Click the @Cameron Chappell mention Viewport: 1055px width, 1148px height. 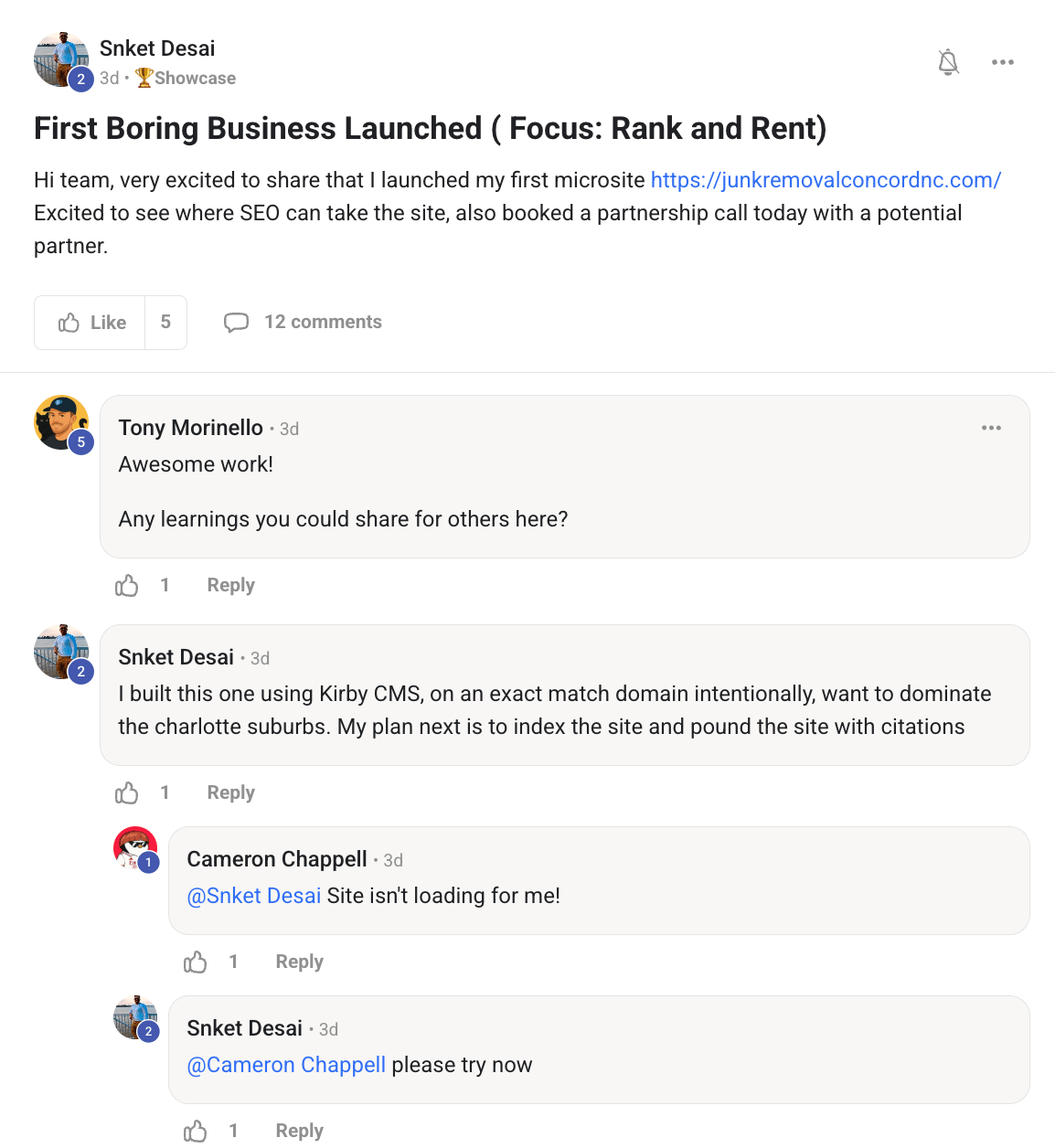click(286, 1065)
